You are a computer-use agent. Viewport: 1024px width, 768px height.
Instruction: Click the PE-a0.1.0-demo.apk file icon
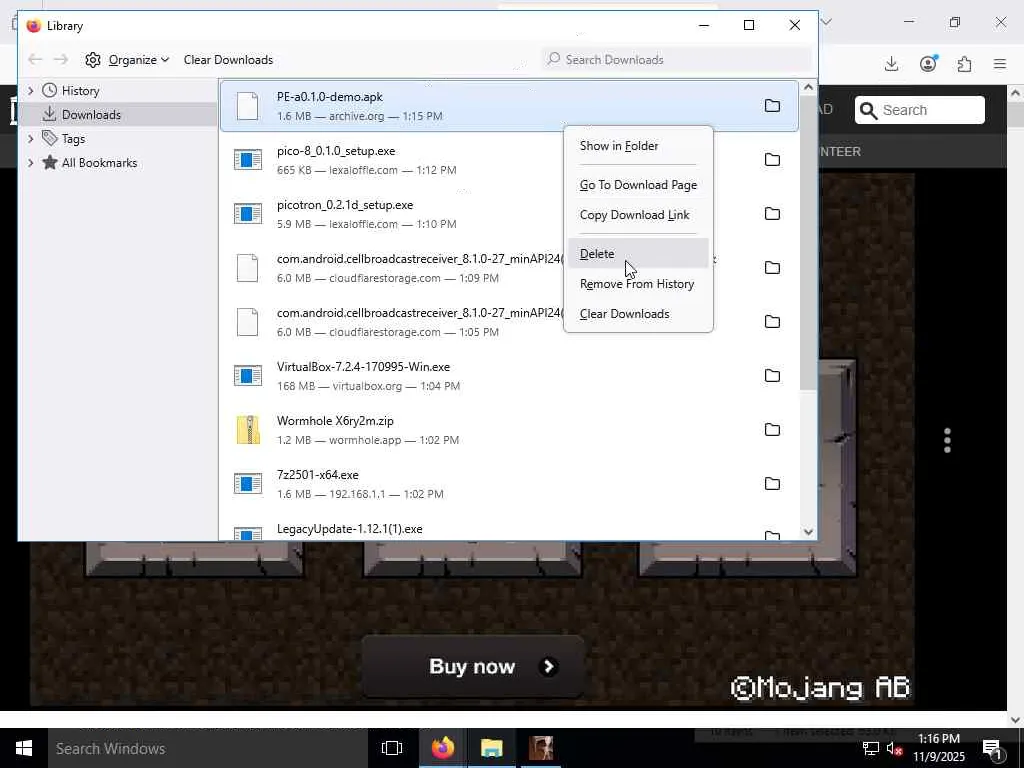(248, 106)
